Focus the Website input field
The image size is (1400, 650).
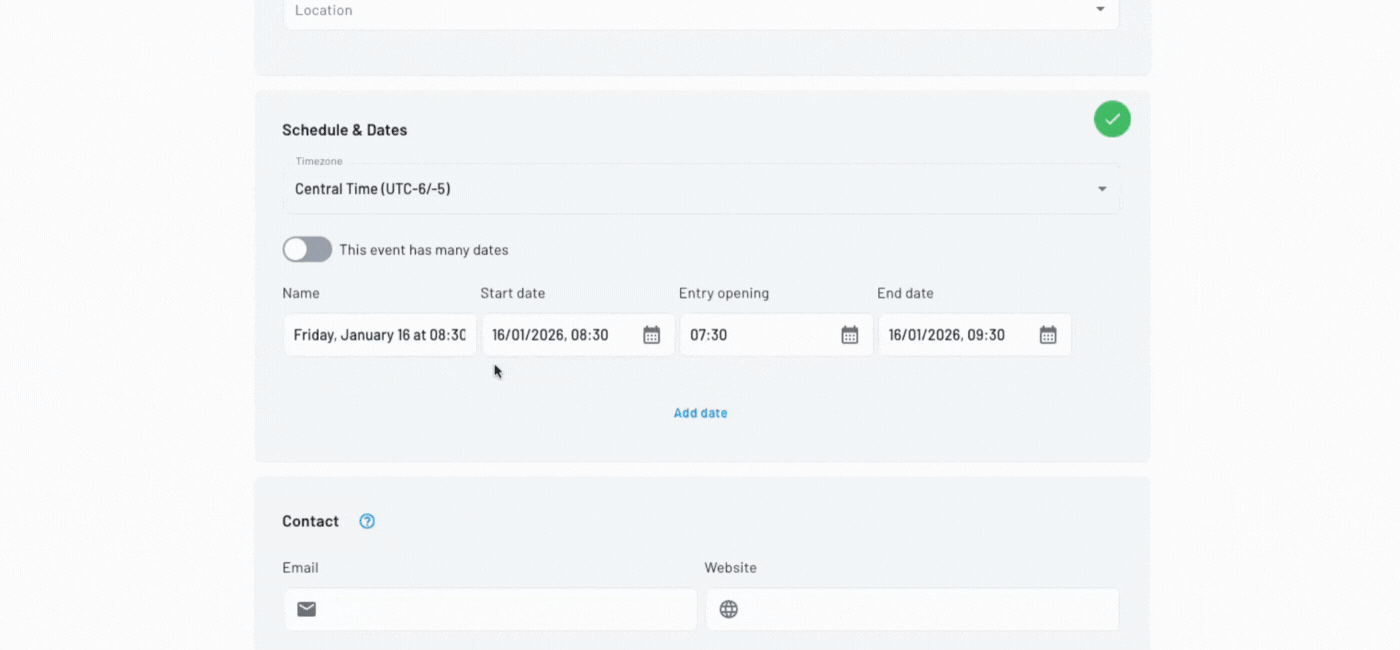(x=925, y=609)
